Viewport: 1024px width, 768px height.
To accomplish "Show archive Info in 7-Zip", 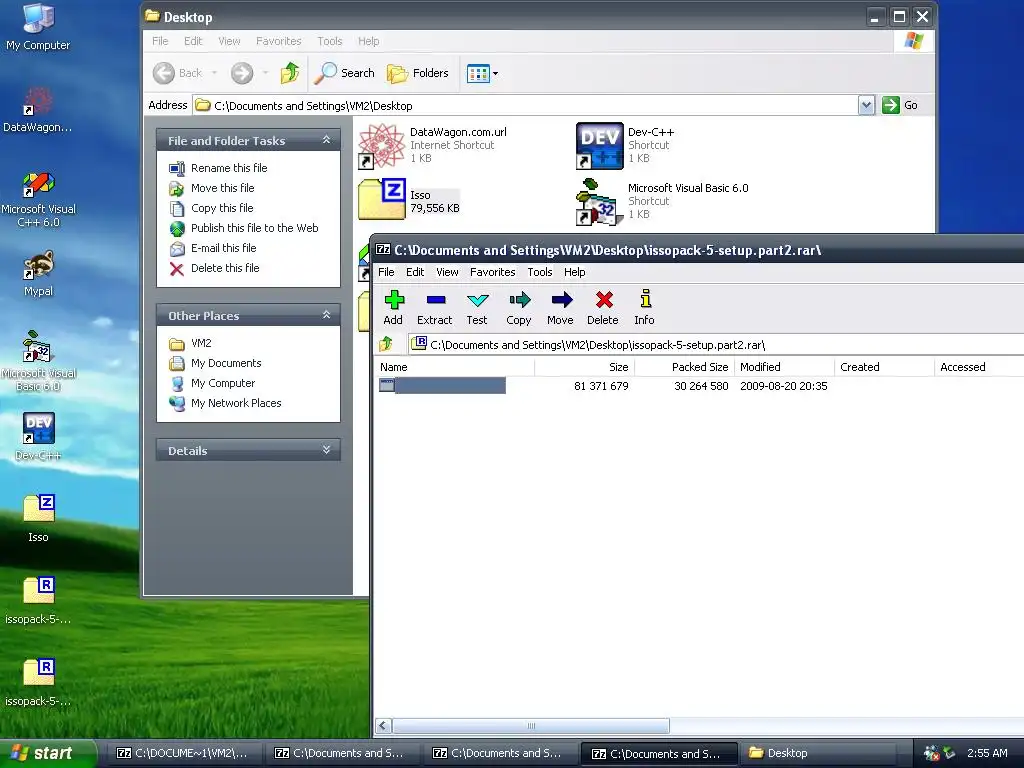I will (645, 308).
